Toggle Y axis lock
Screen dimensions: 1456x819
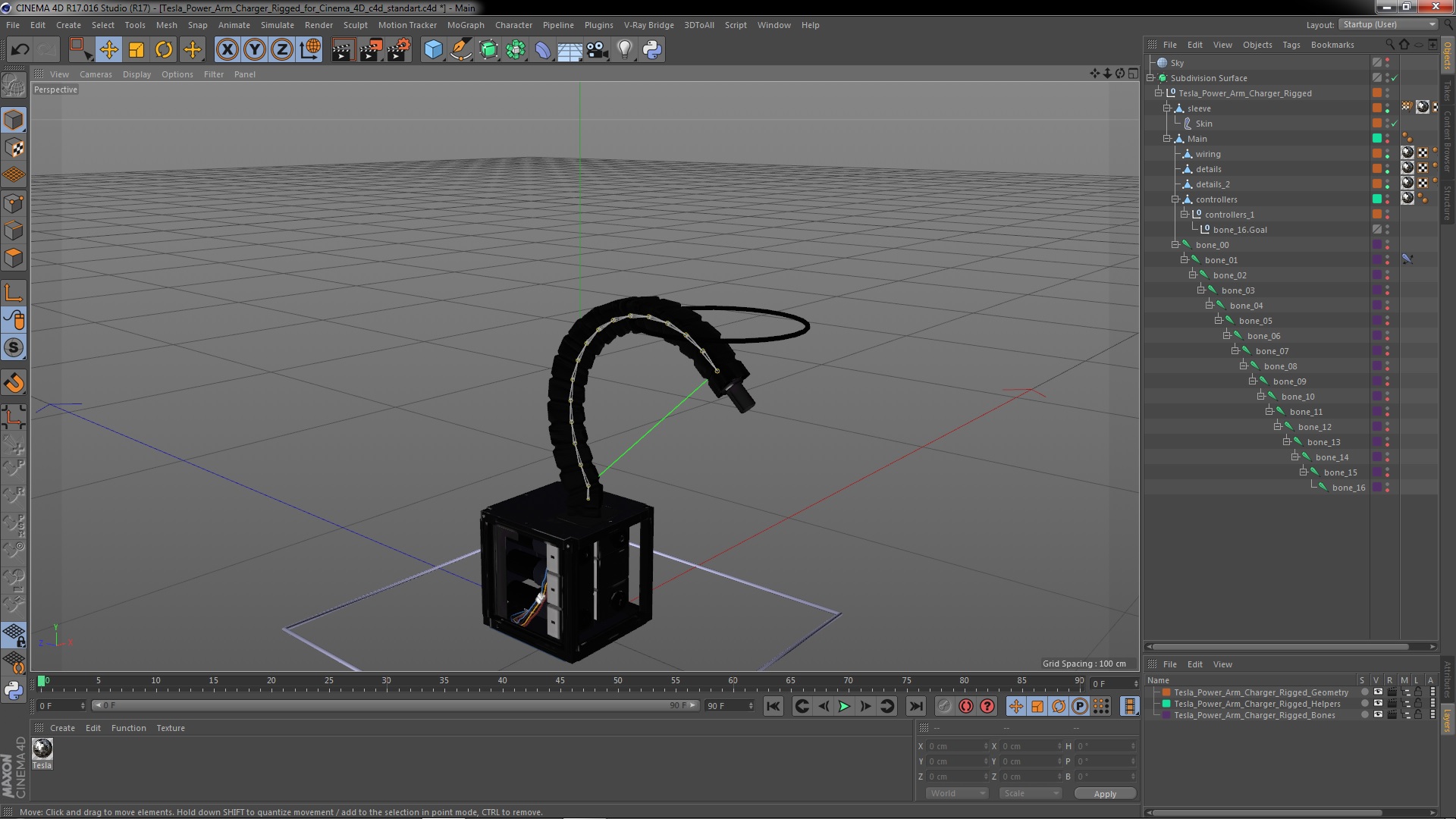coord(255,50)
